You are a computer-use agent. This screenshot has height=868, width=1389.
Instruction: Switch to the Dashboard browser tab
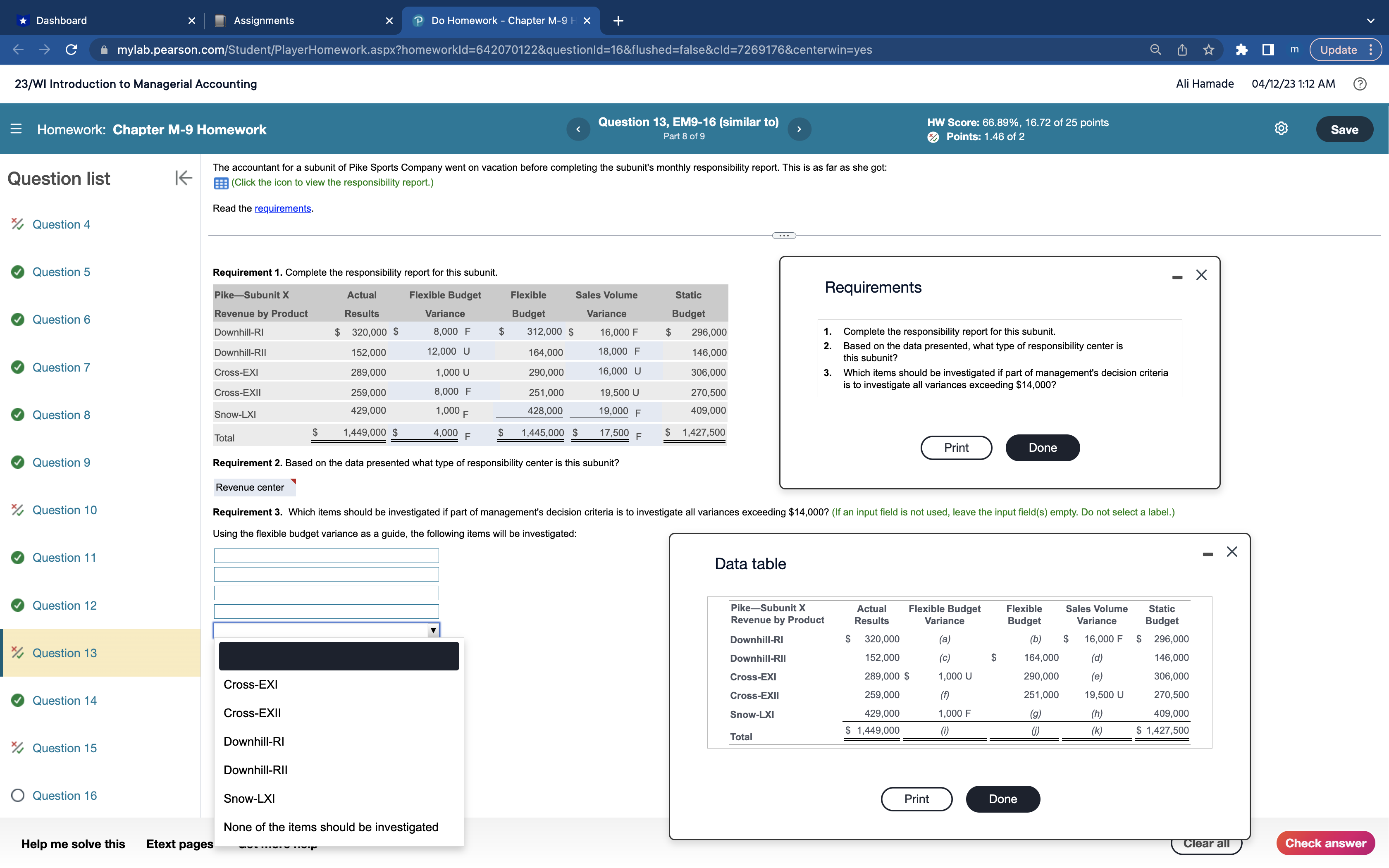(x=62, y=21)
